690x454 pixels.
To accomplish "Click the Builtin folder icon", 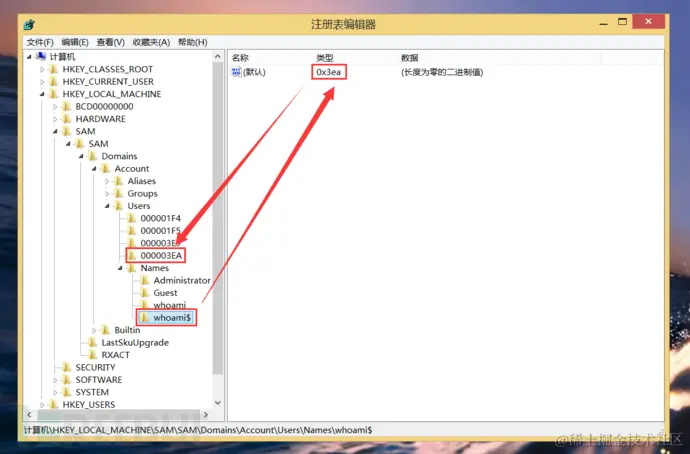I will coord(106,330).
